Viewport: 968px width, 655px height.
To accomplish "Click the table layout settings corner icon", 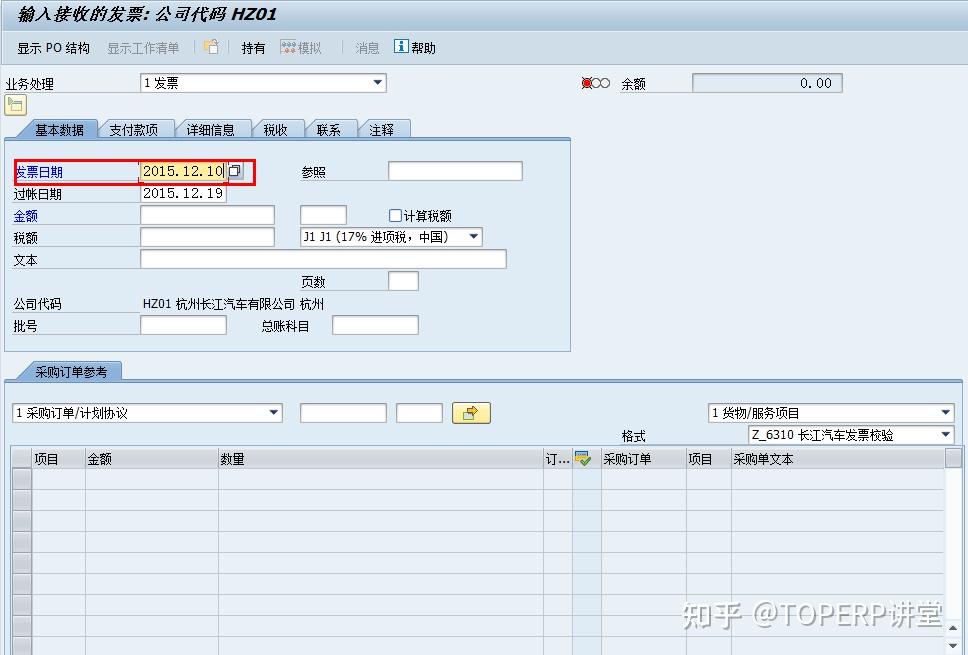I will click(953, 458).
